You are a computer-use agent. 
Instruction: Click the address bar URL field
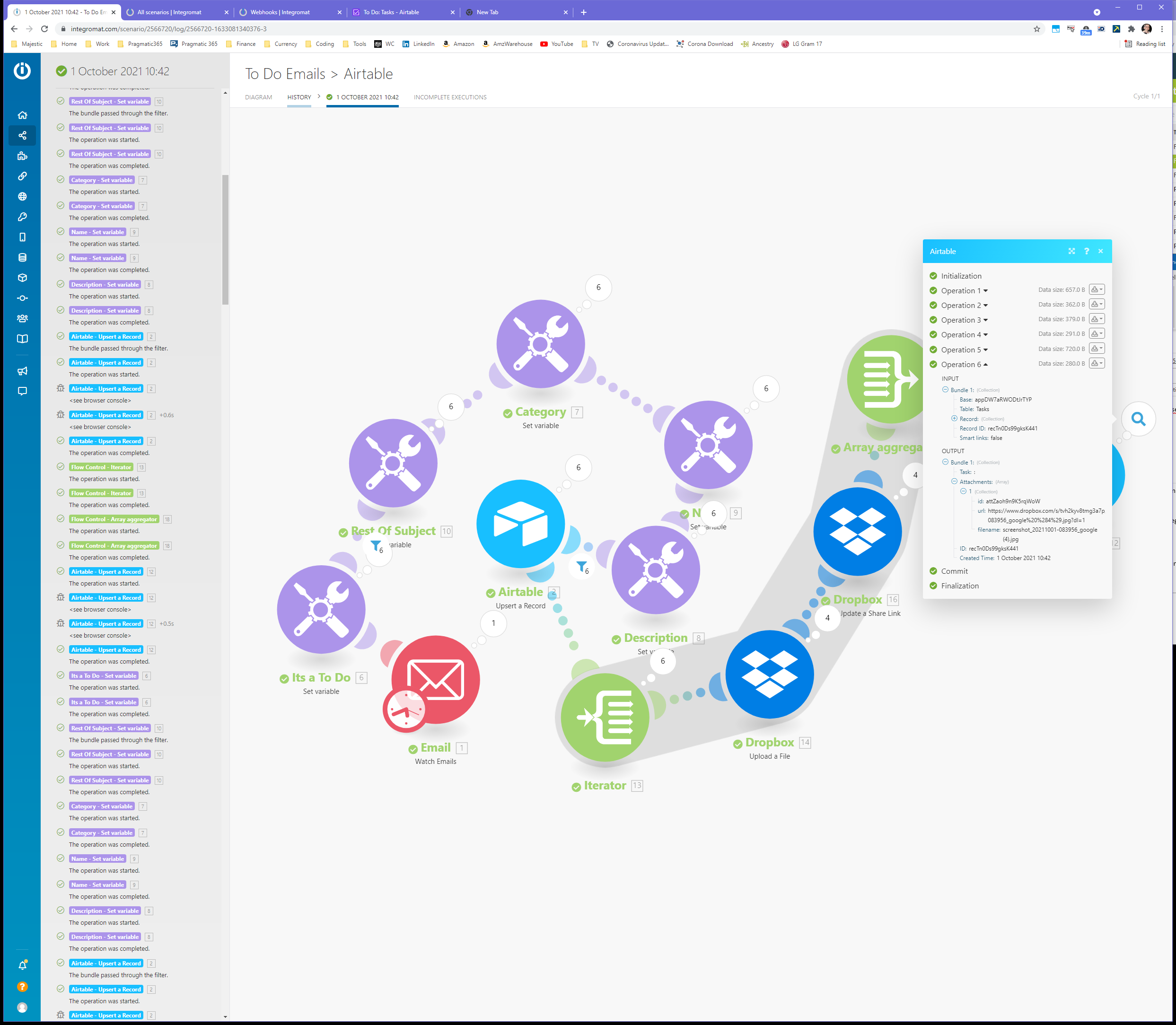coord(549,28)
